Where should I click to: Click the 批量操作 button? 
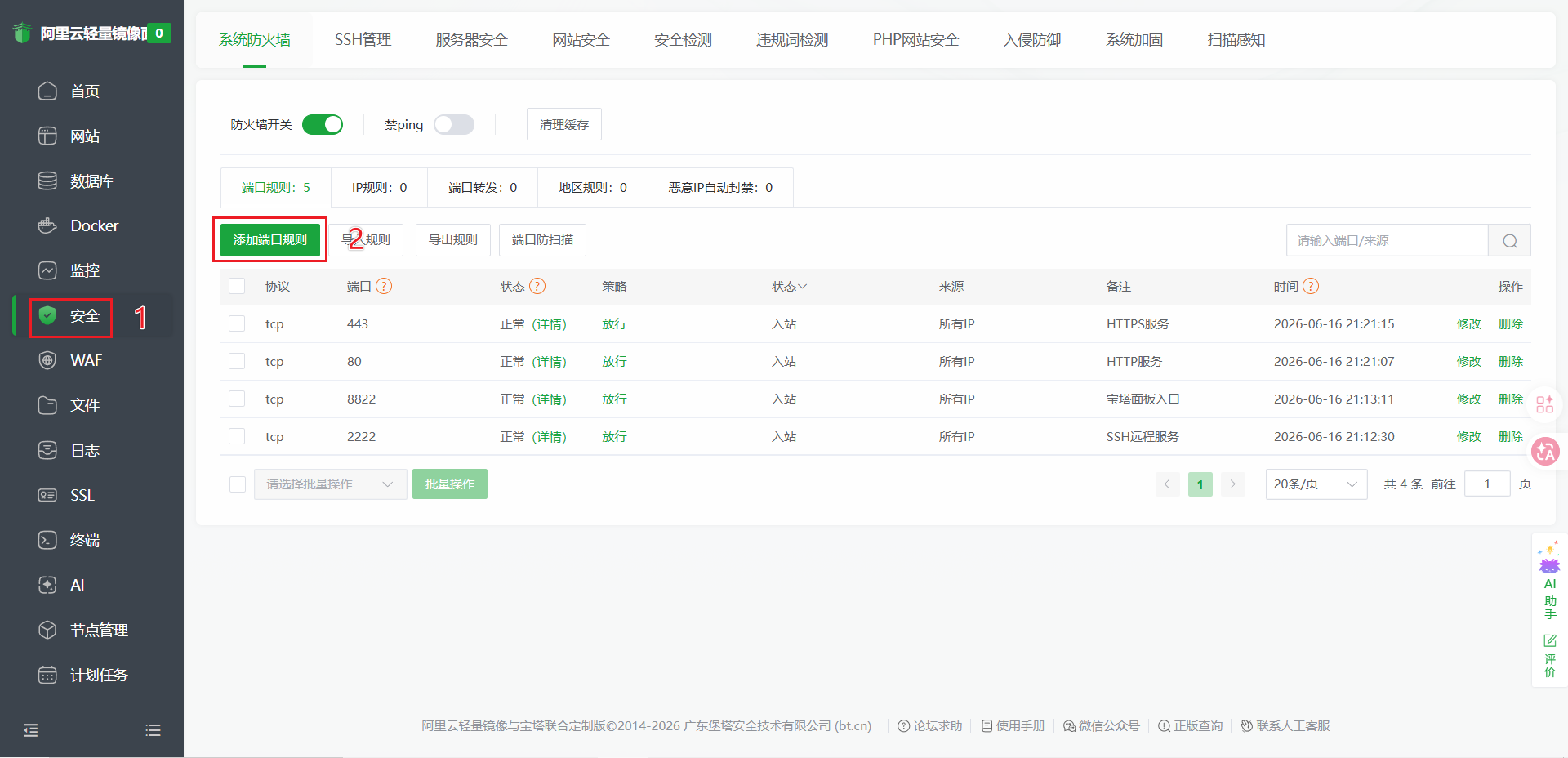[450, 484]
